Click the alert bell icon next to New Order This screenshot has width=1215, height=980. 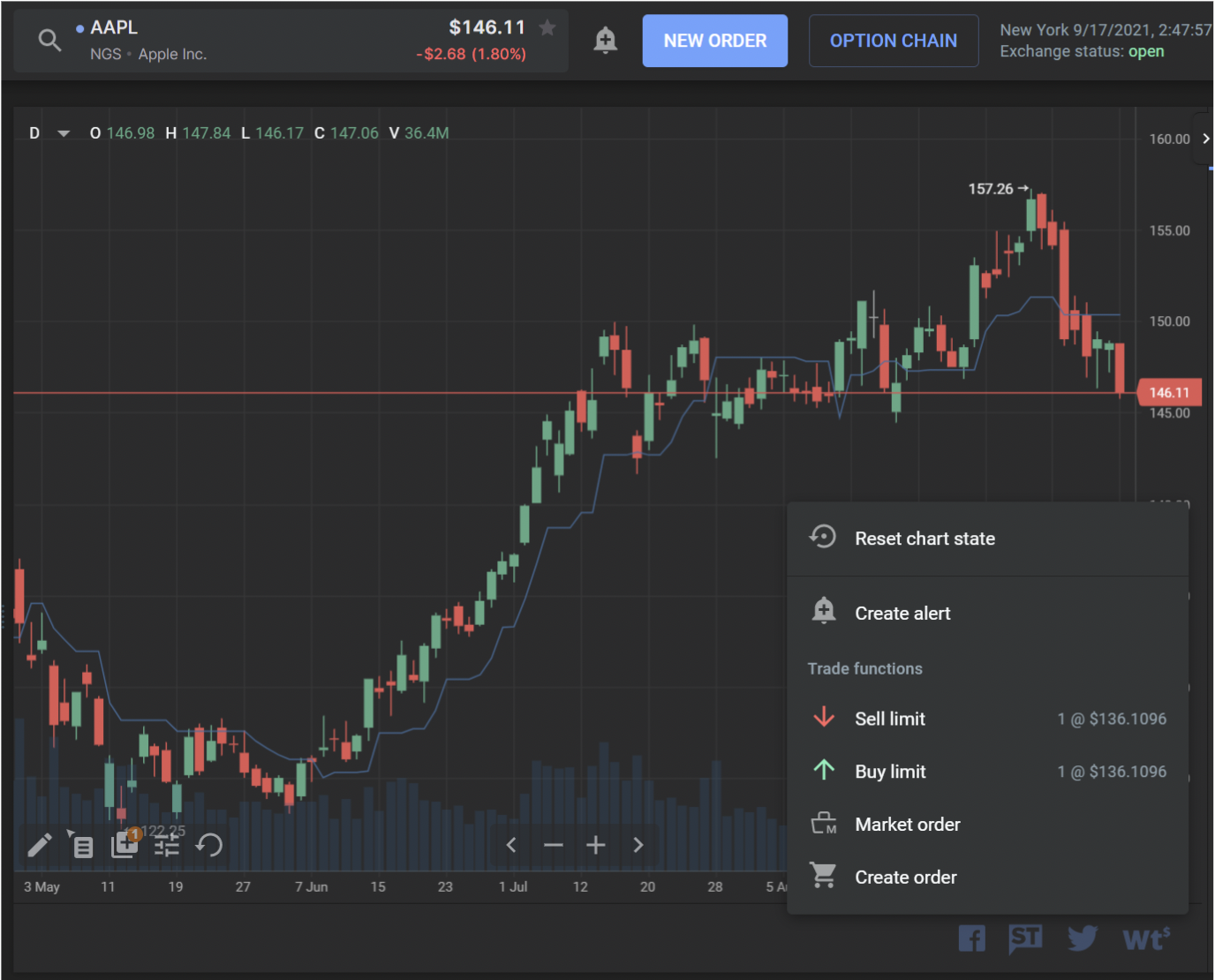pos(605,40)
